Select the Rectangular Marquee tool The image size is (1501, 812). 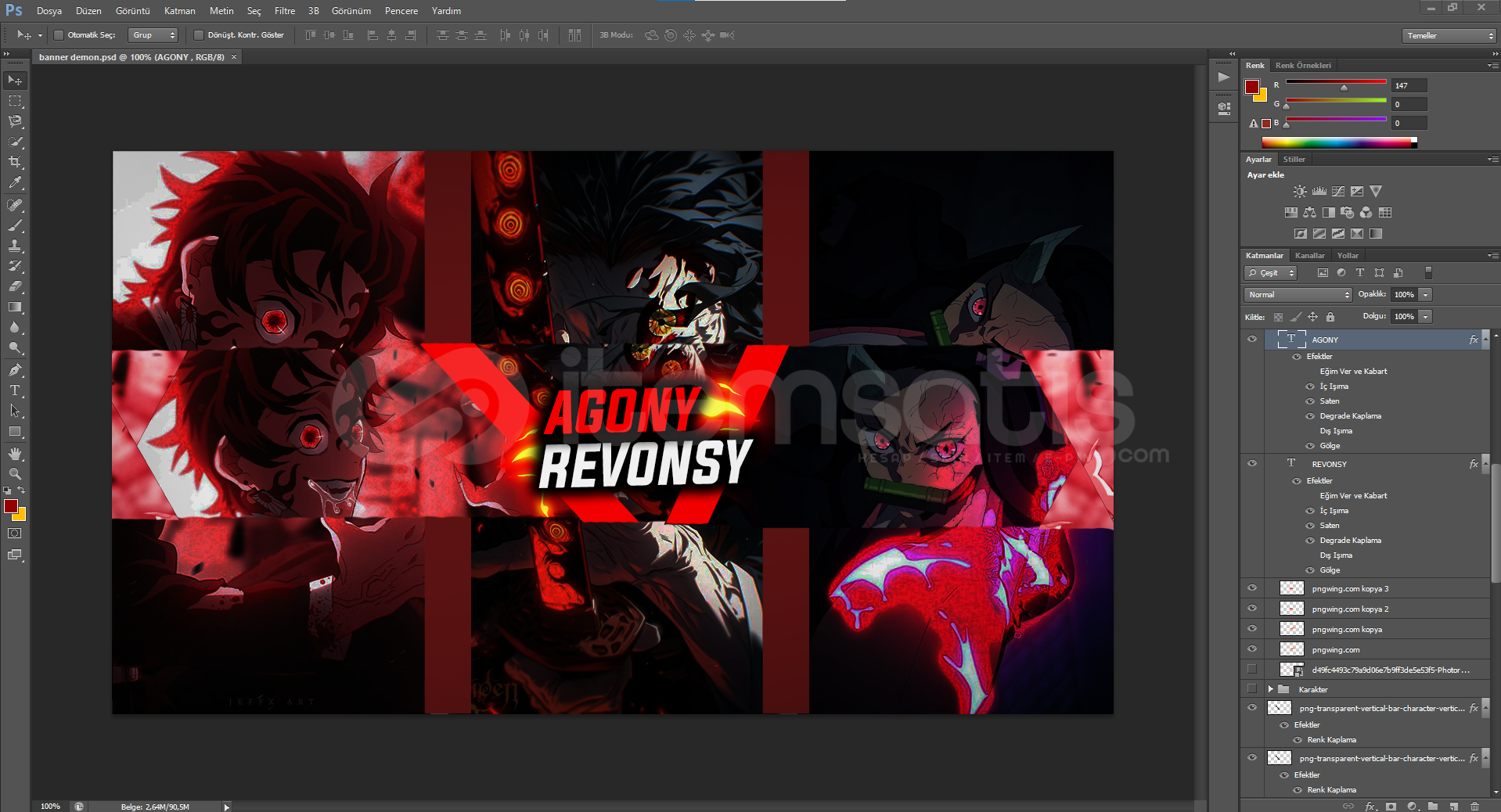click(x=15, y=101)
